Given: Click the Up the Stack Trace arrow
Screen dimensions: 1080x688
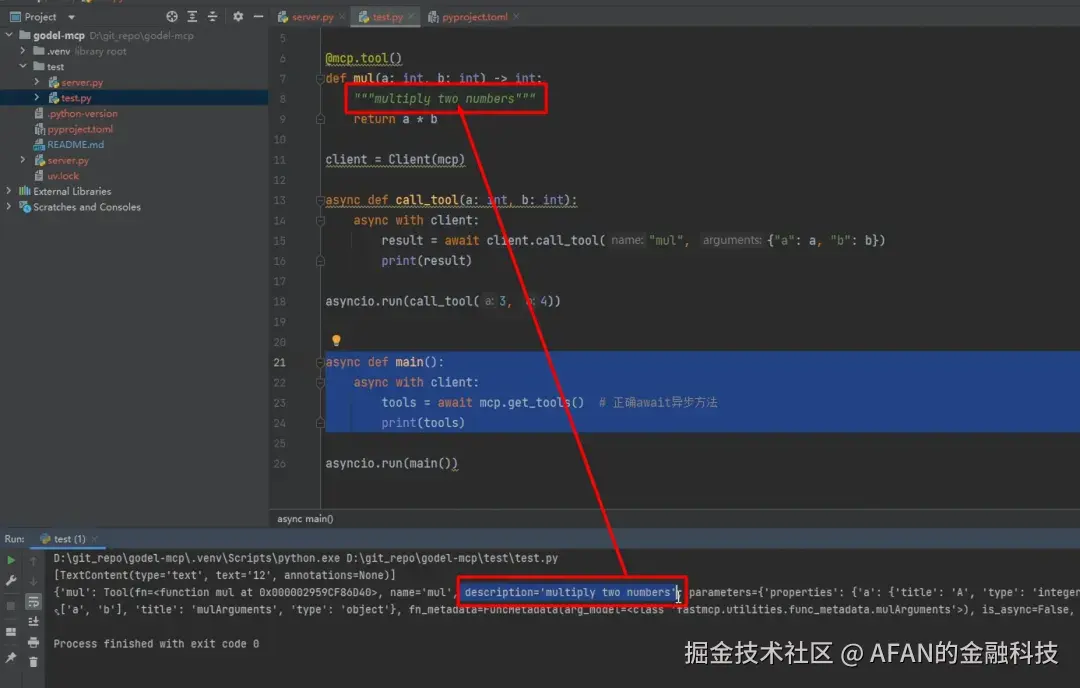Looking at the screenshot, I should (33, 561).
